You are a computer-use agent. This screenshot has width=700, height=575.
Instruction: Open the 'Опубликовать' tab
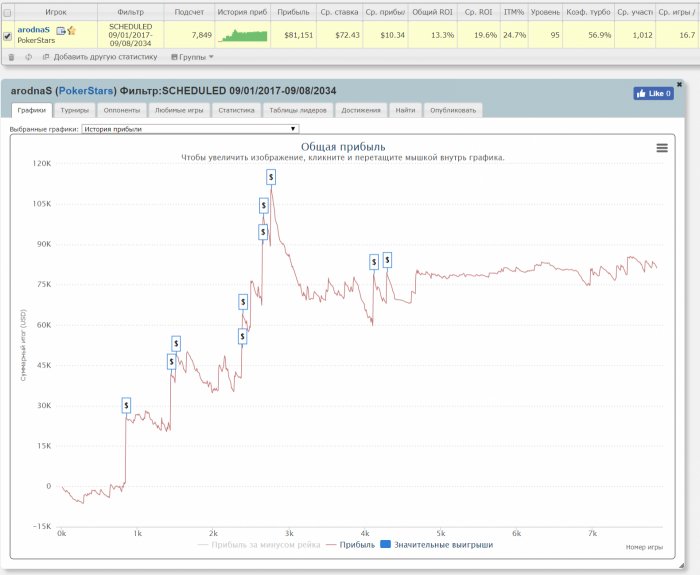coord(453,110)
